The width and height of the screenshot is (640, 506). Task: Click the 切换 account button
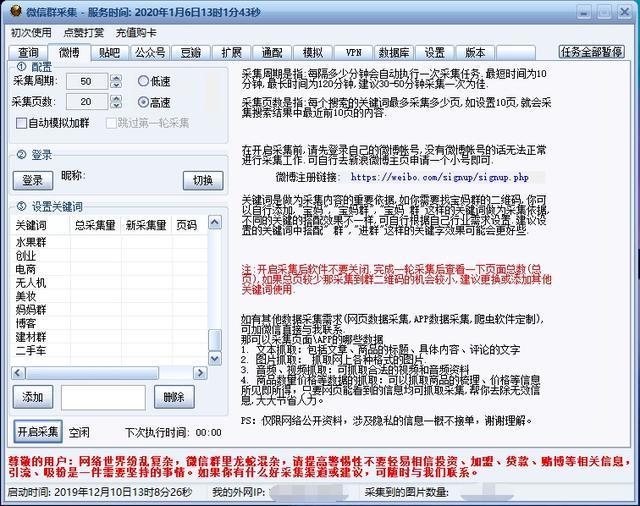click(203, 180)
